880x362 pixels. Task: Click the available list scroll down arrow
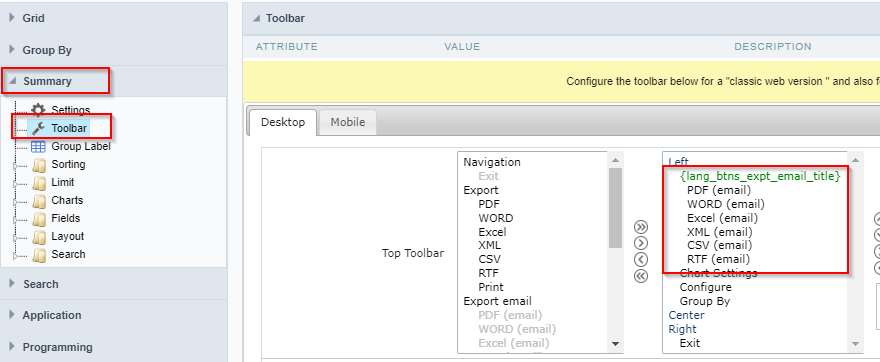pyautogui.click(x=615, y=343)
